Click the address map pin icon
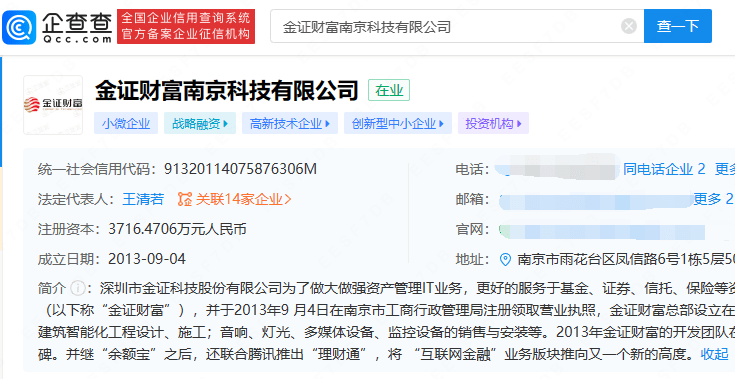 [505, 260]
